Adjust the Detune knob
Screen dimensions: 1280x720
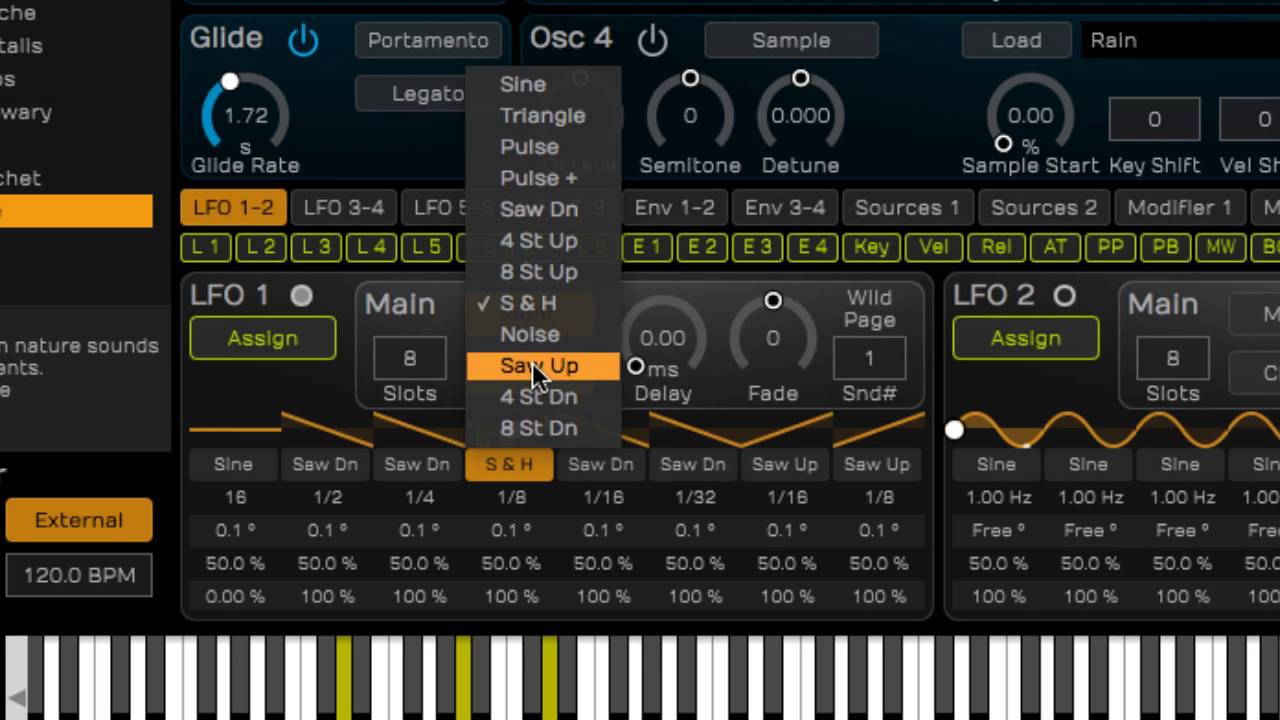[x=800, y=115]
